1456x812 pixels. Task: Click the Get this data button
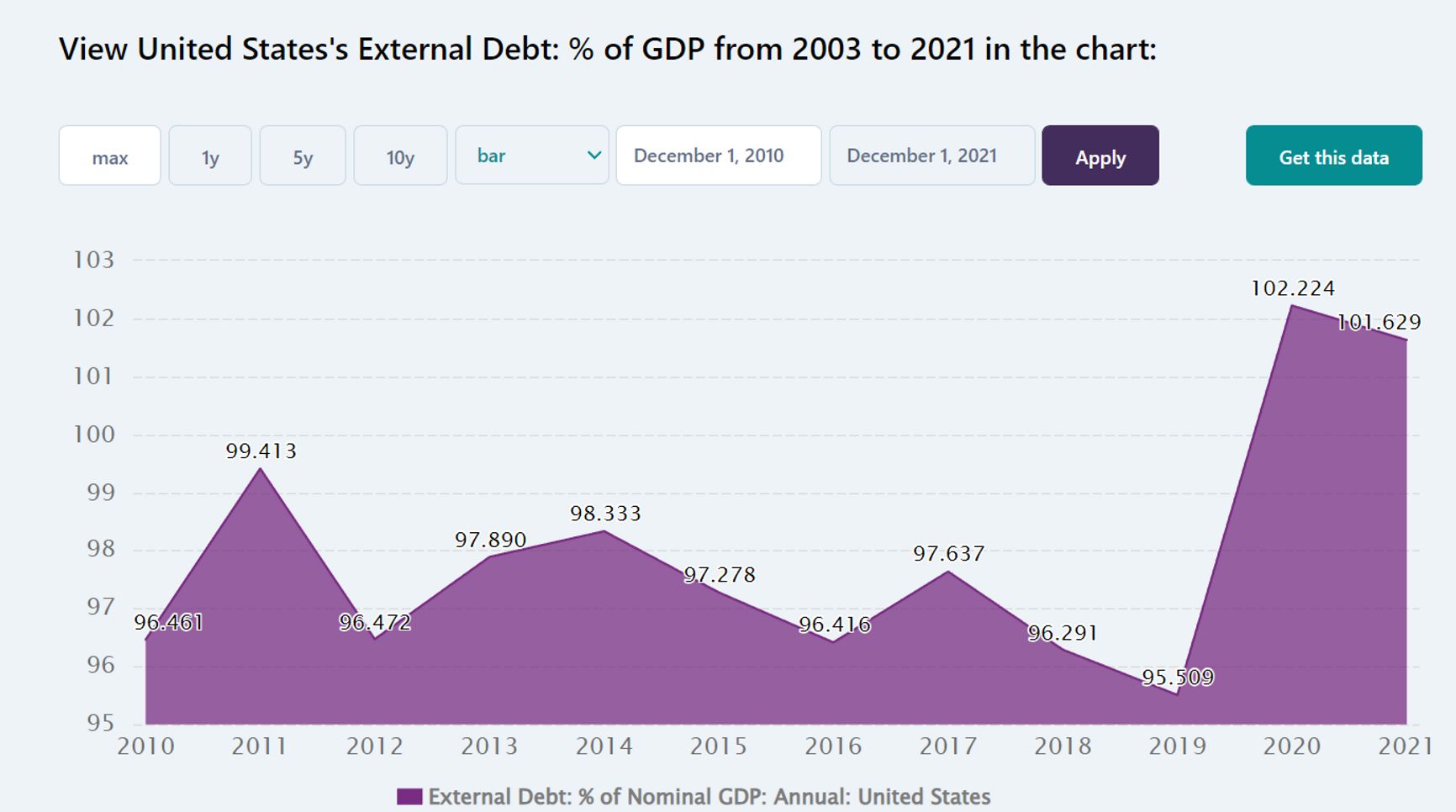click(x=1333, y=156)
